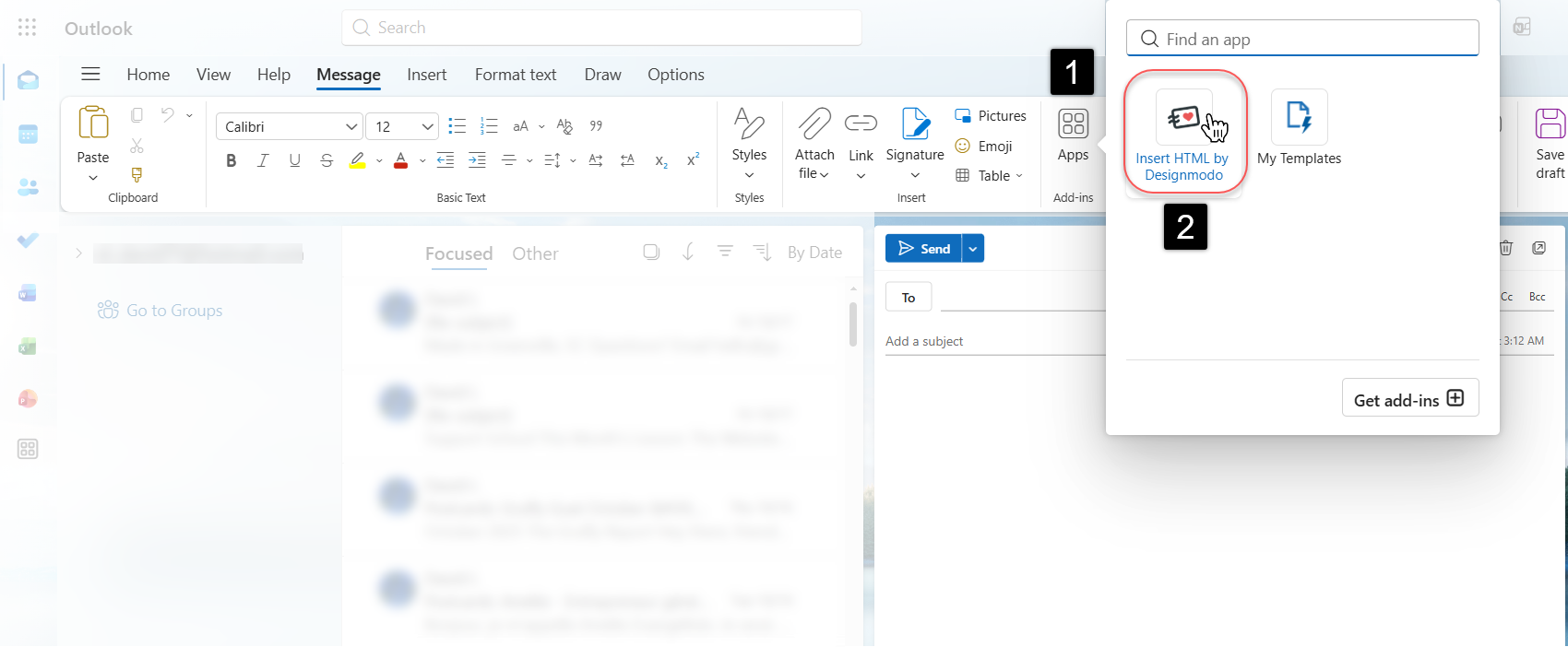1568x647 pixels.
Task: Expand the Signature dropdown
Action: pyautogui.click(x=915, y=175)
